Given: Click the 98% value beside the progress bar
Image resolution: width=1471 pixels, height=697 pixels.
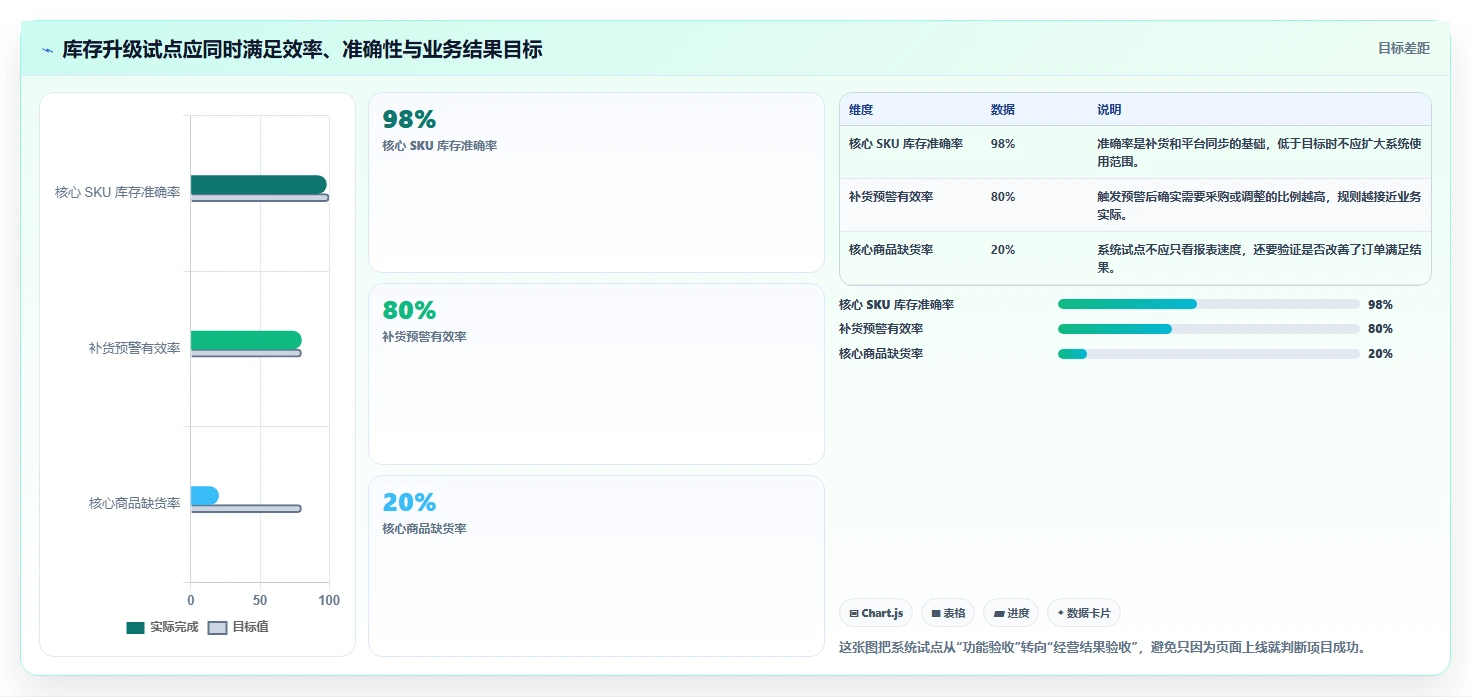Looking at the screenshot, I should coord(1380,305).
